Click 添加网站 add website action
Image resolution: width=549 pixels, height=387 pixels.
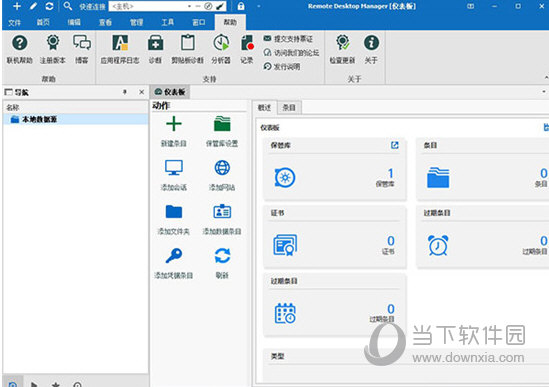tap(222, 175)
